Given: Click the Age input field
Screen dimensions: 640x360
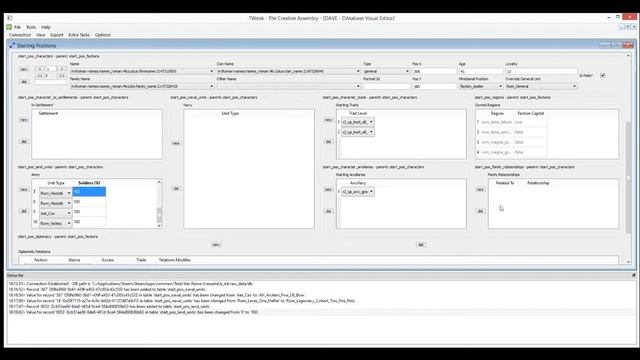Looking at the screenshot, I should coord(480,71).
